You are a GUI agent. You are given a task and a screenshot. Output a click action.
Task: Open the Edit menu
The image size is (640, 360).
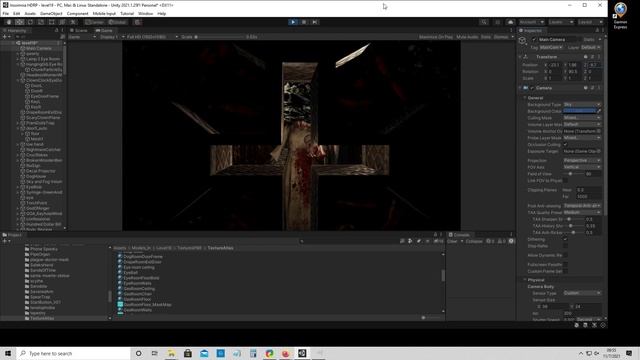click(17, 13)
